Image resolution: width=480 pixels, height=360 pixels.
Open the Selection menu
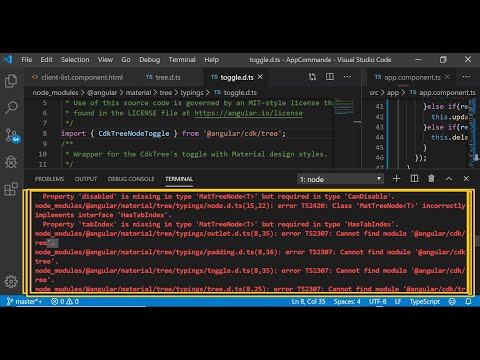(75, 60)
